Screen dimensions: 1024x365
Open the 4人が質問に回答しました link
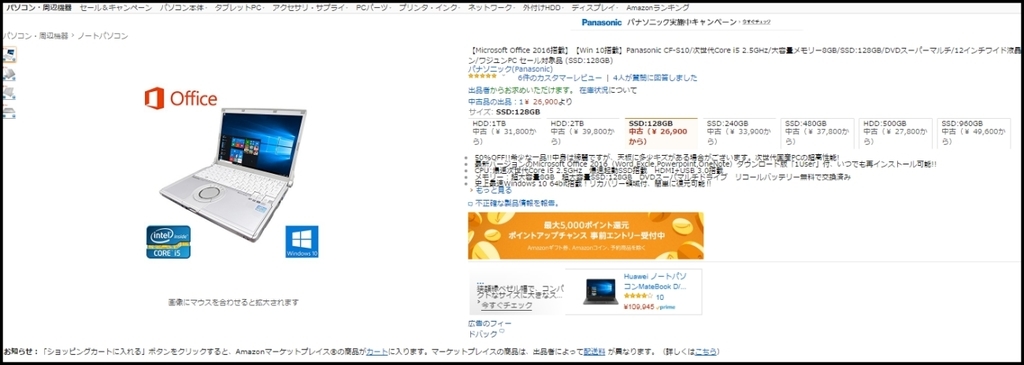[x=655, y=78]
